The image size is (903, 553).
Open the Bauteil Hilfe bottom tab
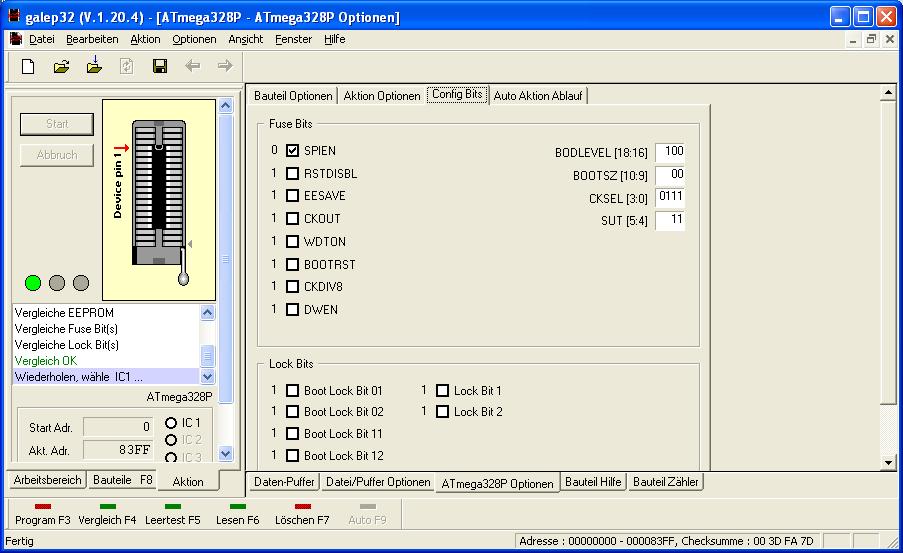pos(593,482)
